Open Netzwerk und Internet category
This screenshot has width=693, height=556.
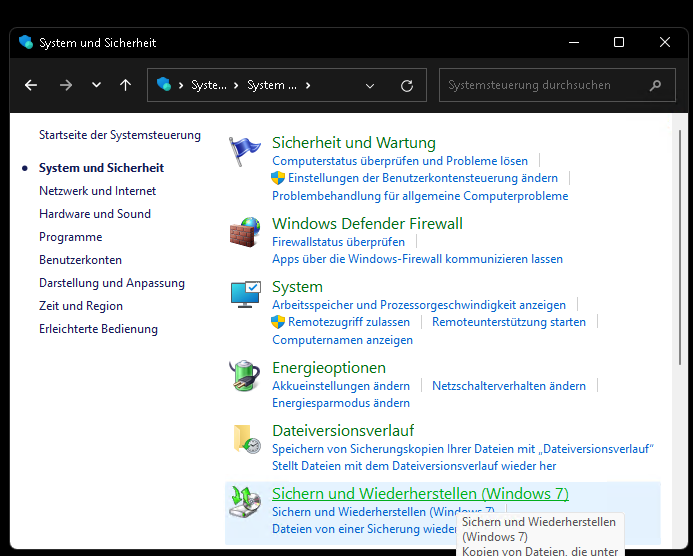[98, 191]
